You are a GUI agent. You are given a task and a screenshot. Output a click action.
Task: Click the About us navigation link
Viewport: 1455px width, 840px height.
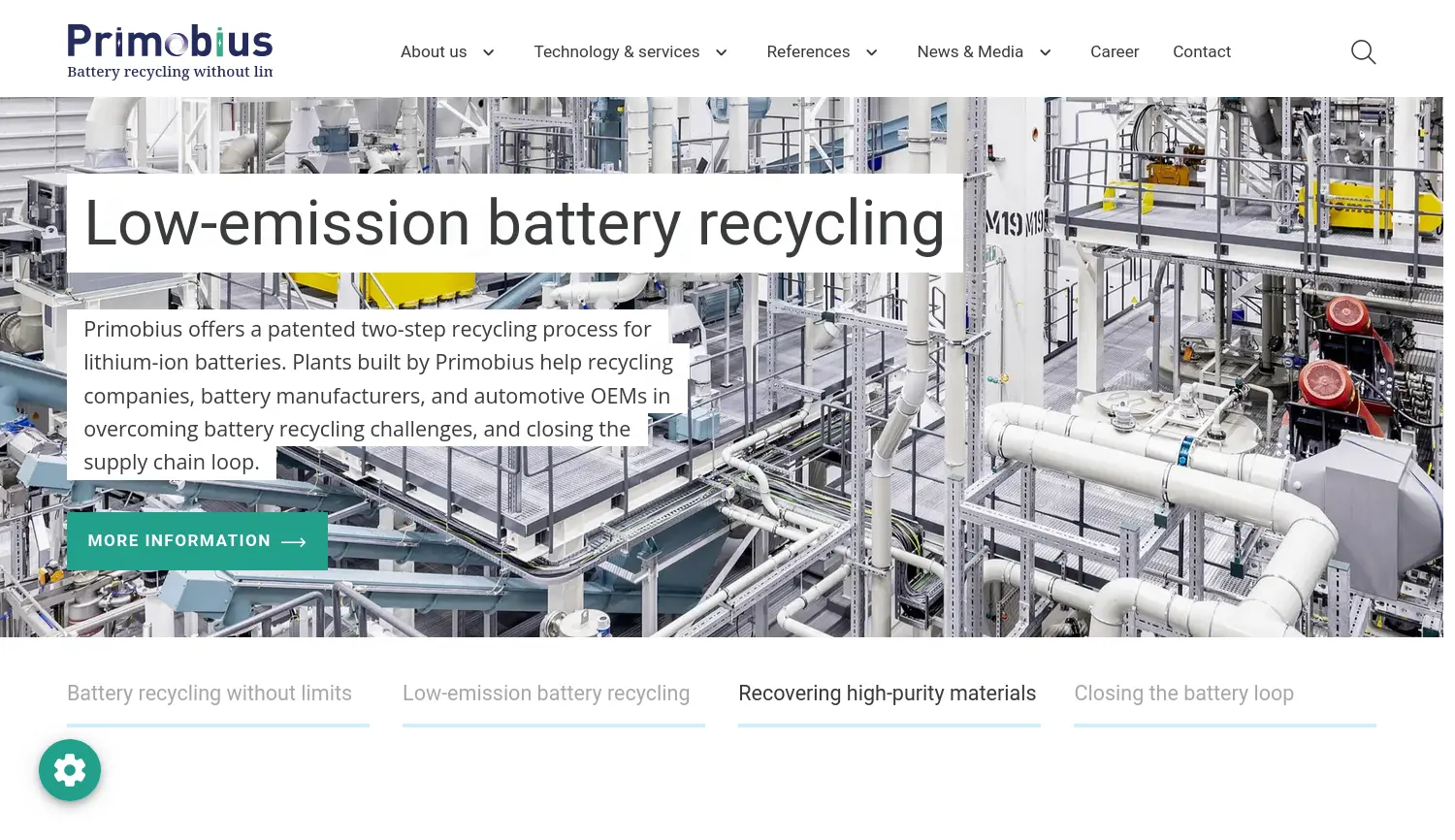point(434,51)
